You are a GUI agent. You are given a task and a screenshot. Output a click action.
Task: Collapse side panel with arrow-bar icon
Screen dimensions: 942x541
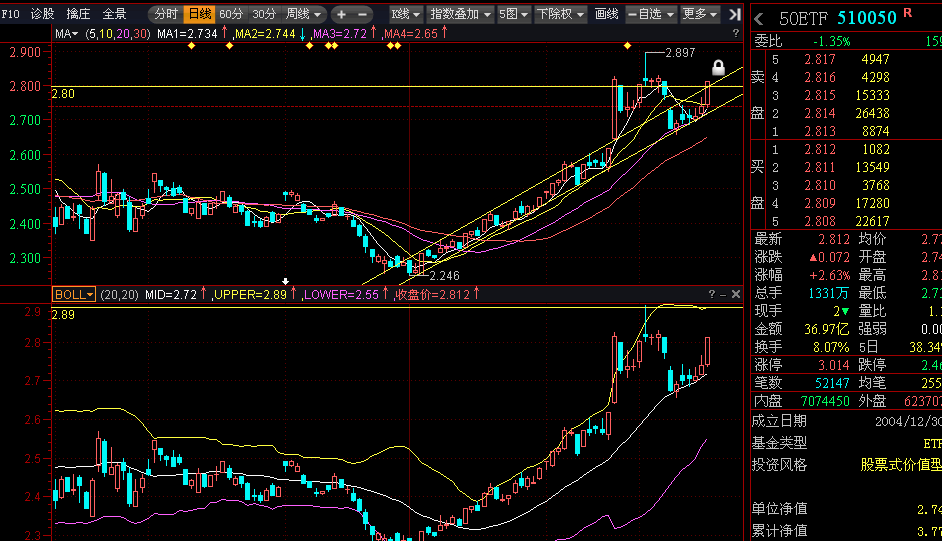[735, 14]
